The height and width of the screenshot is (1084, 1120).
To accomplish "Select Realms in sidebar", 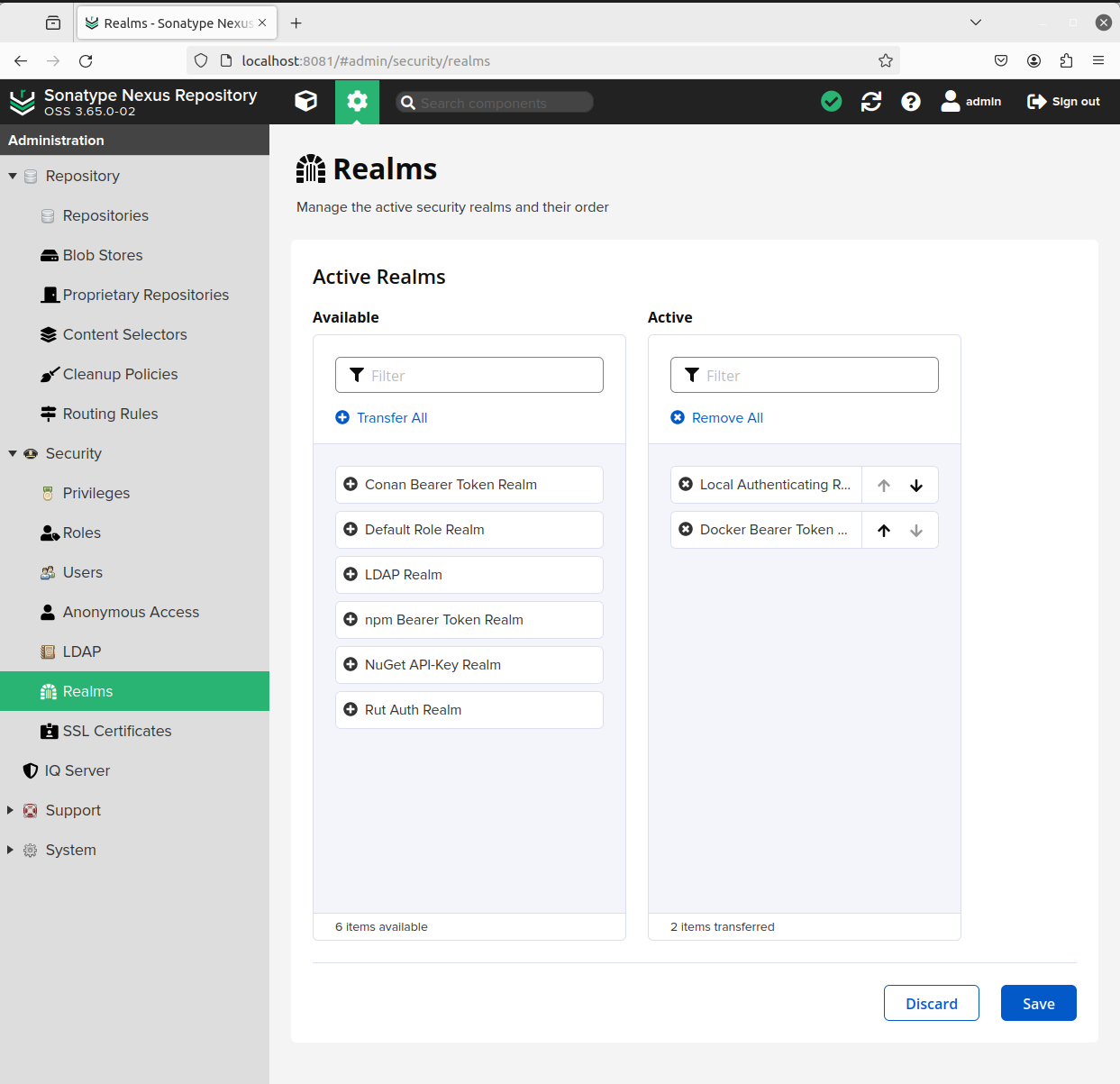I will pos(134,691).
